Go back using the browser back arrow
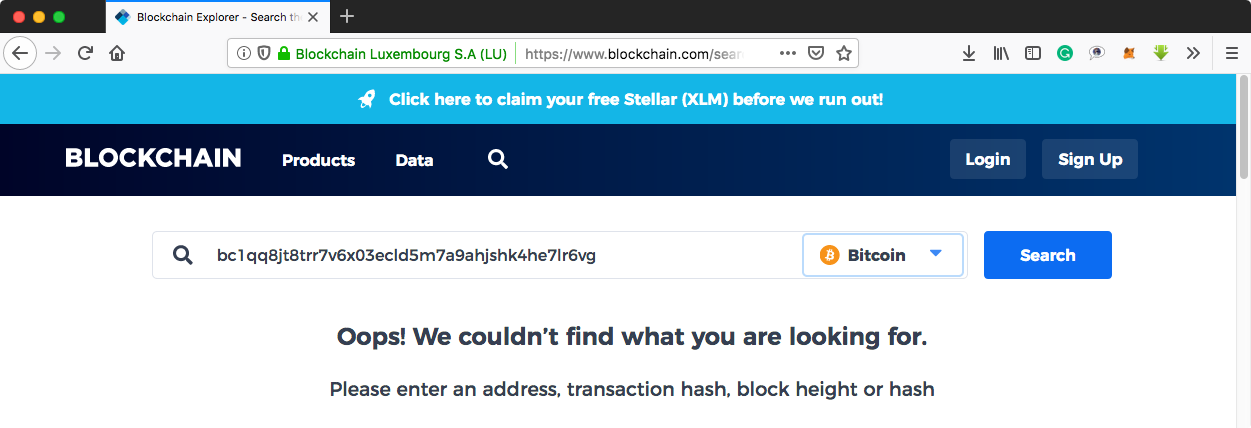1251x428 pixels. coord(20,53)
